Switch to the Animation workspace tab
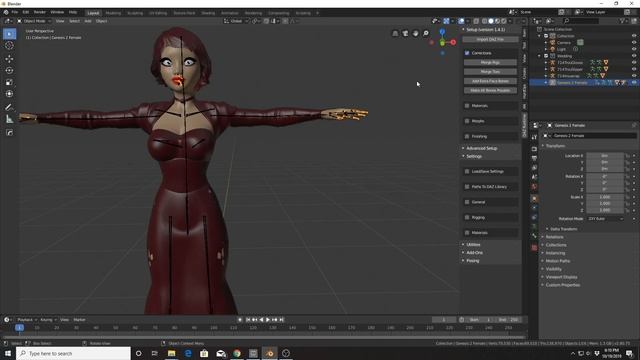The image size is (640, 360). (230, 13)
